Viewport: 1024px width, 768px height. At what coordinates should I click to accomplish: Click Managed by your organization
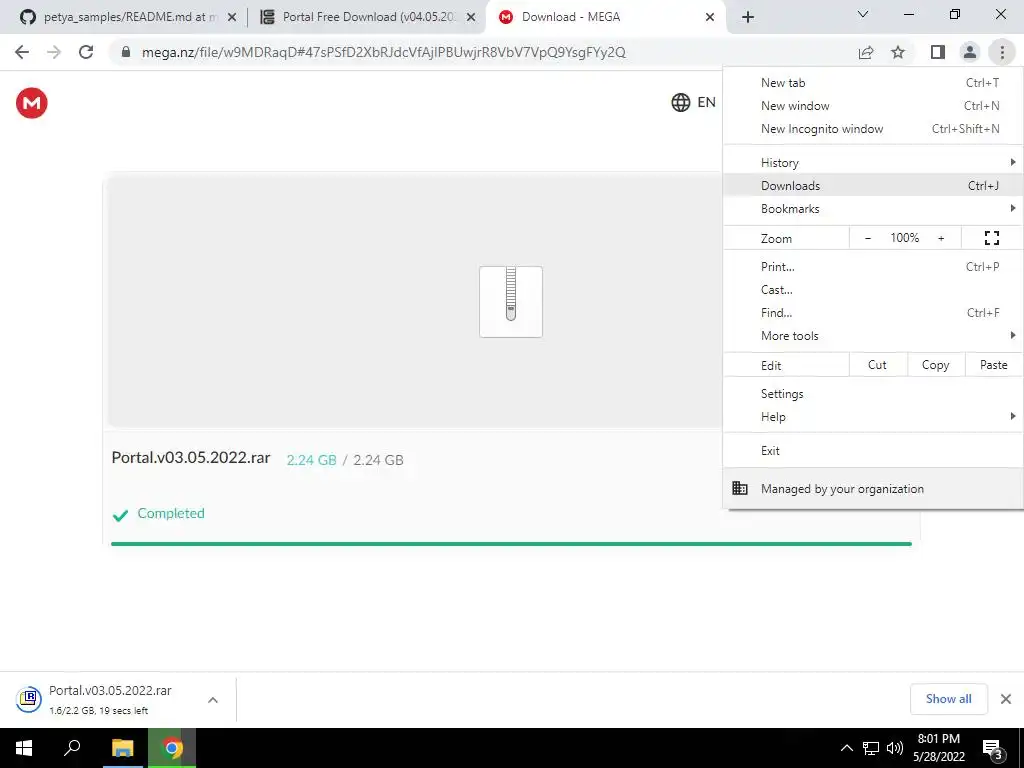pos(873,488)
